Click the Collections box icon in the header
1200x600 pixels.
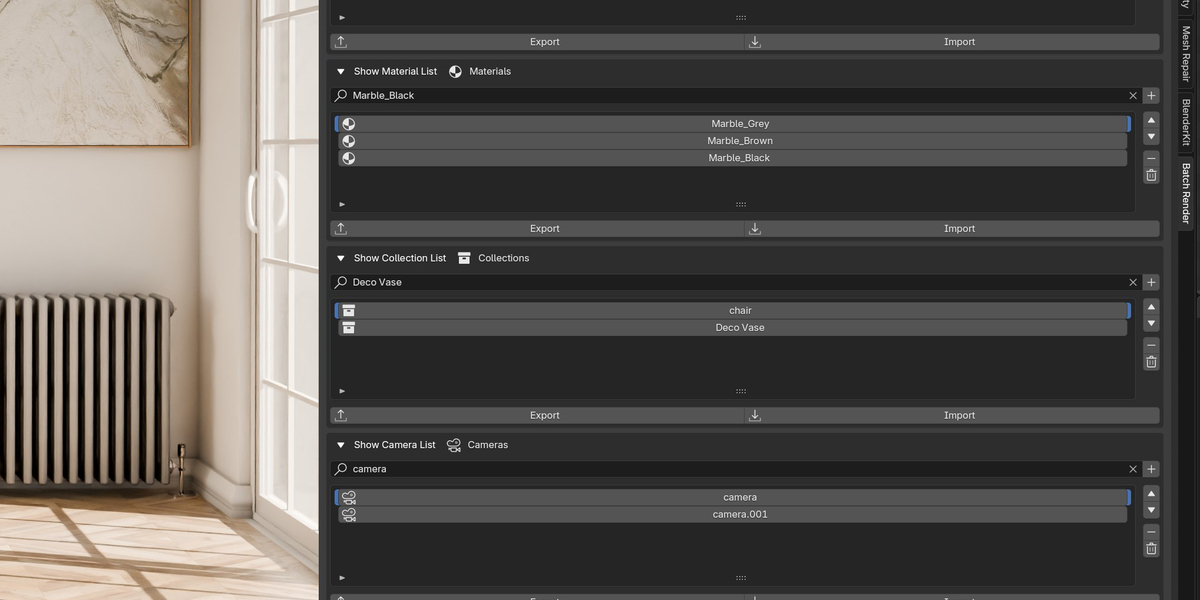point(464,258)
